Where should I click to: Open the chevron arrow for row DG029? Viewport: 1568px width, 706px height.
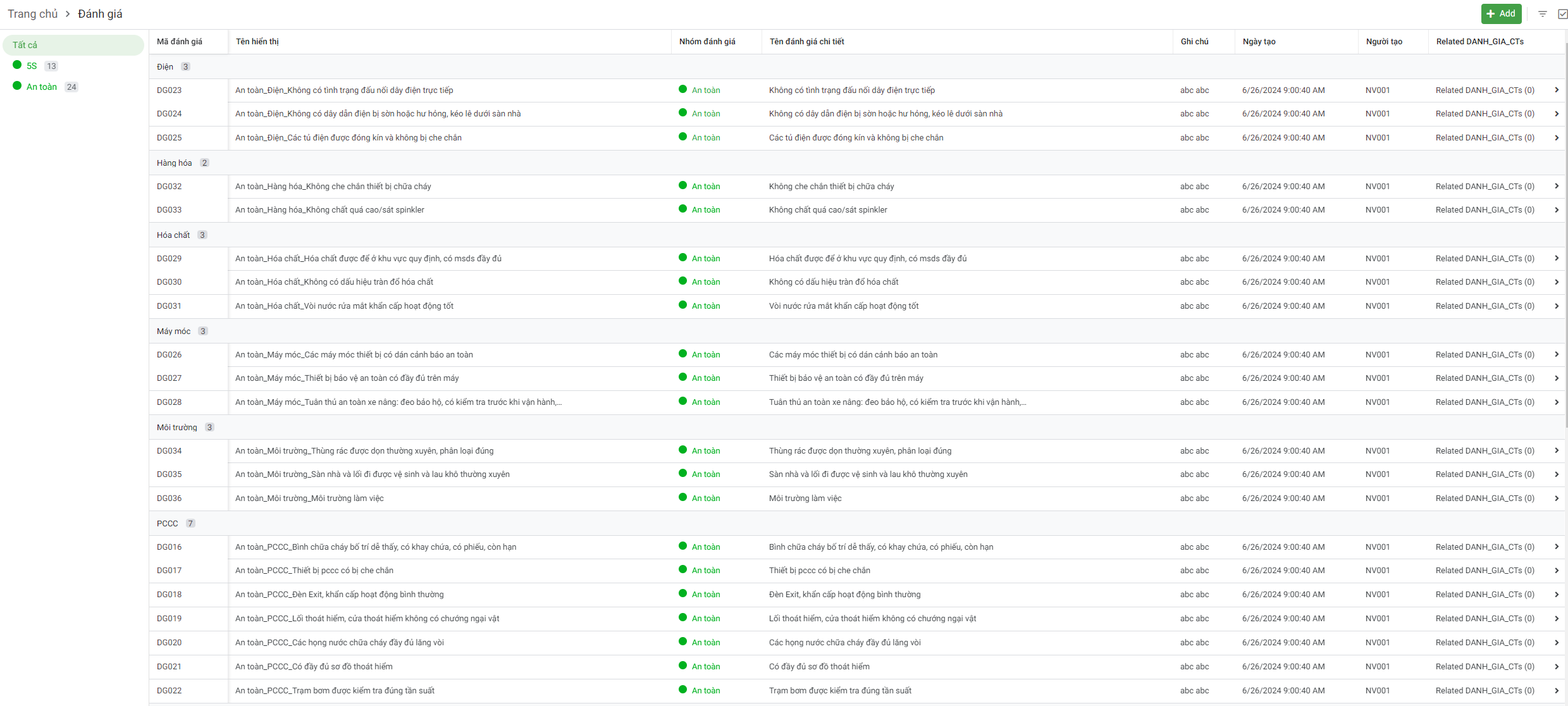pos(1557,259)
